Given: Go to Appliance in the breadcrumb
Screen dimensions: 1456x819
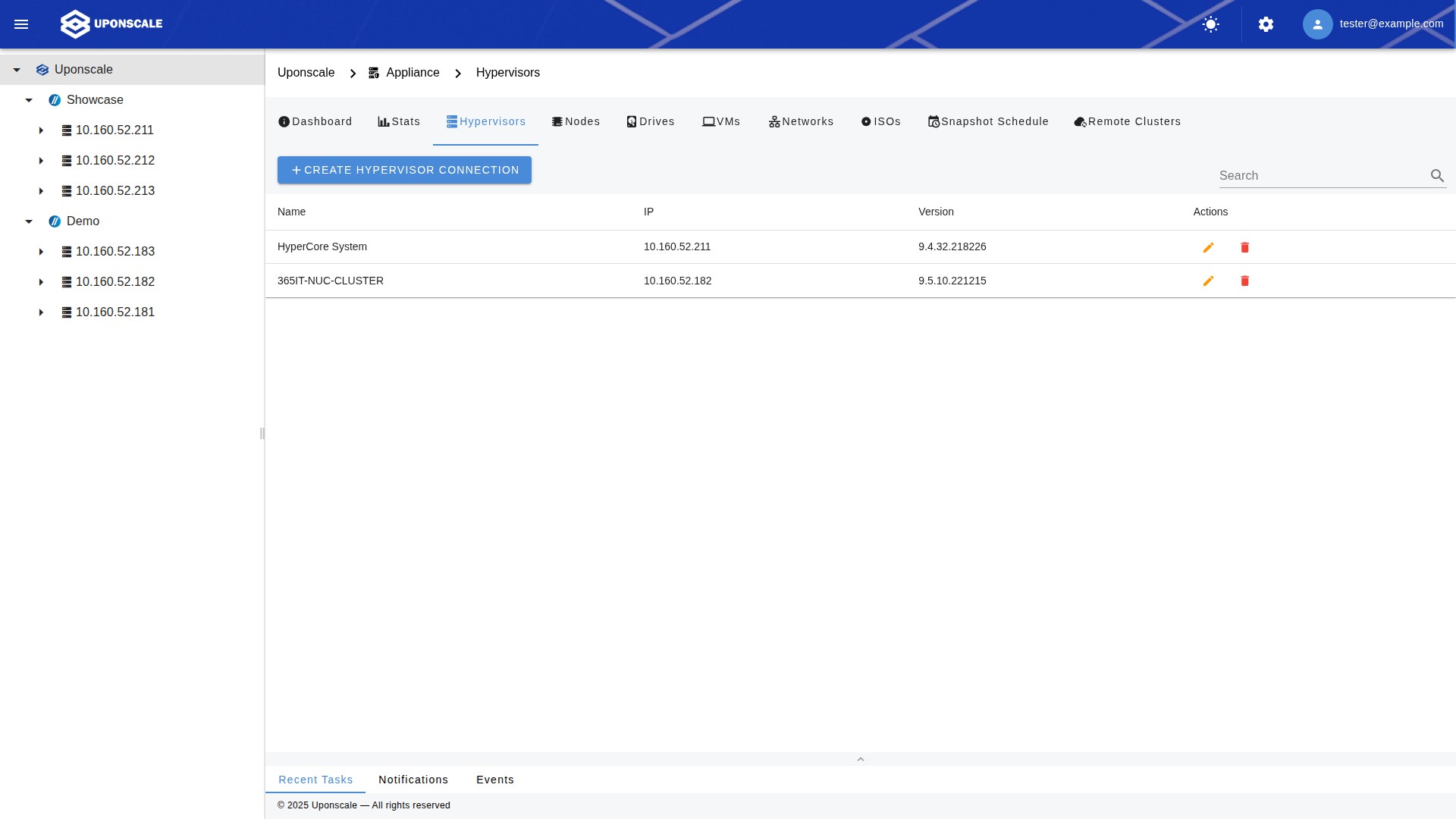Looking at the screenshot, I should [x=412, y=73].
